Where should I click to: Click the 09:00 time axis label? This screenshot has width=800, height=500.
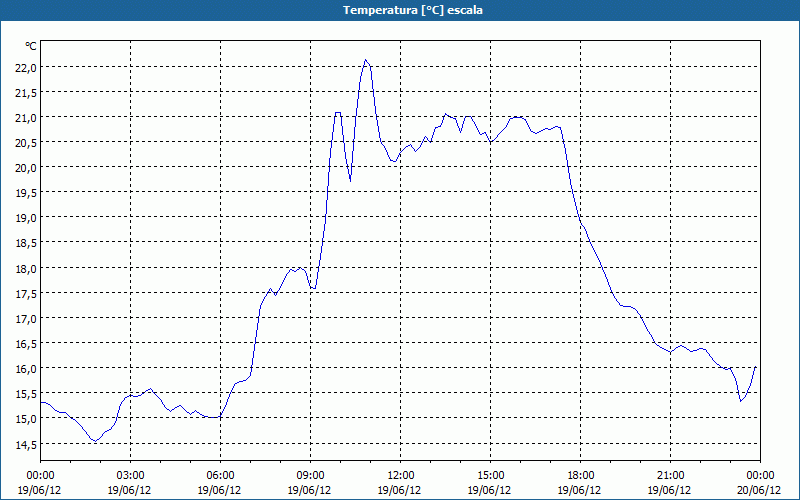[x=310, y=476]
